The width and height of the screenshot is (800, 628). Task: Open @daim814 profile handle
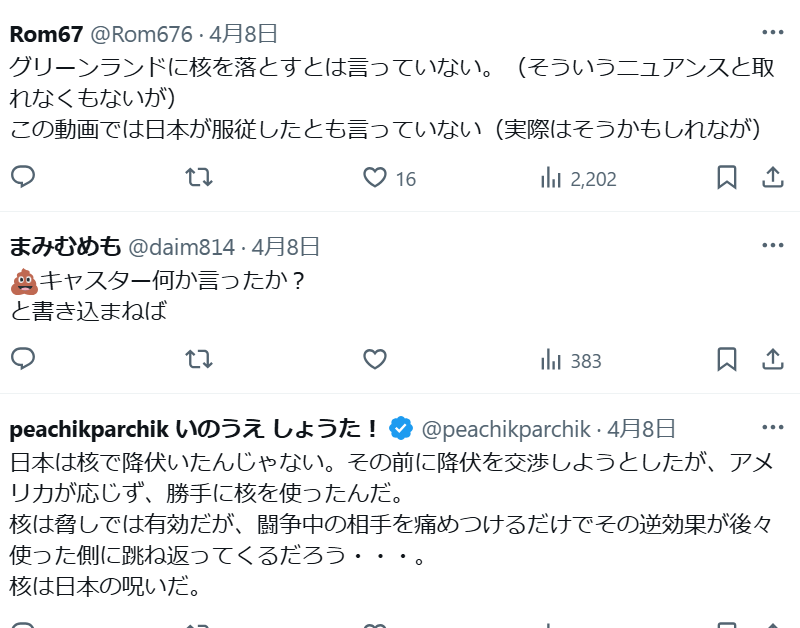181,247
